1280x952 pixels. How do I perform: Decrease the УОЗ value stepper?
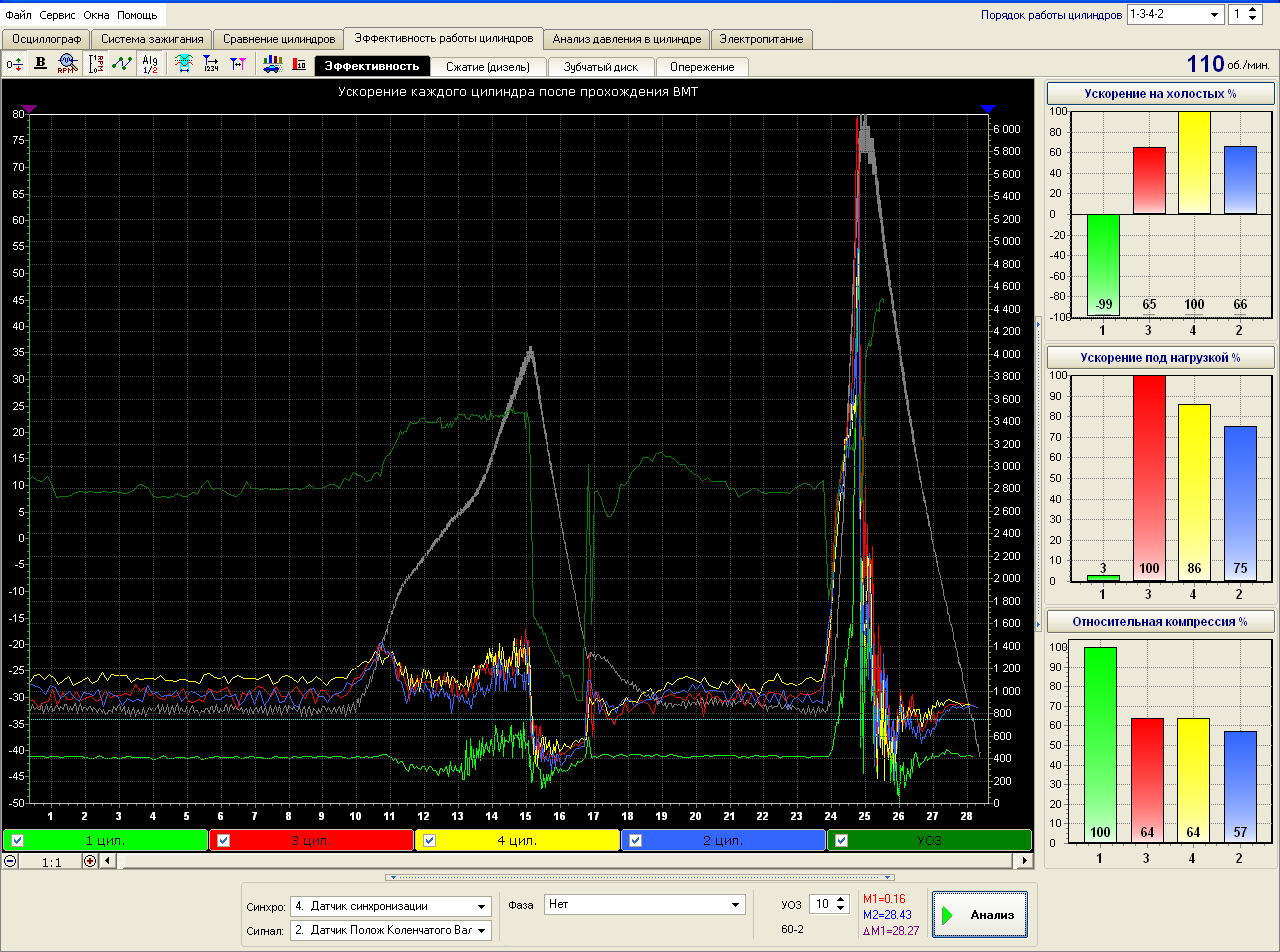click(842, 909)
